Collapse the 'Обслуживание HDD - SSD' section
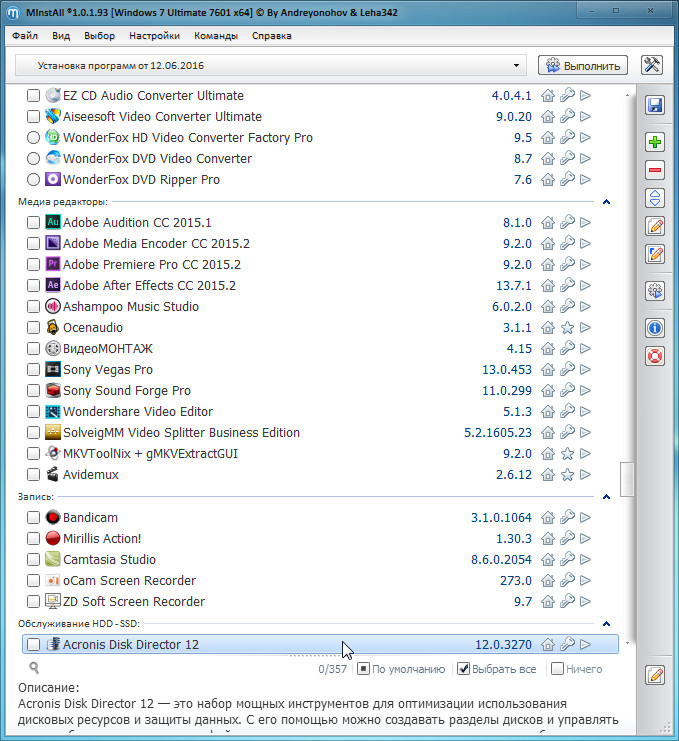679x741 pixels. (606, 624)
